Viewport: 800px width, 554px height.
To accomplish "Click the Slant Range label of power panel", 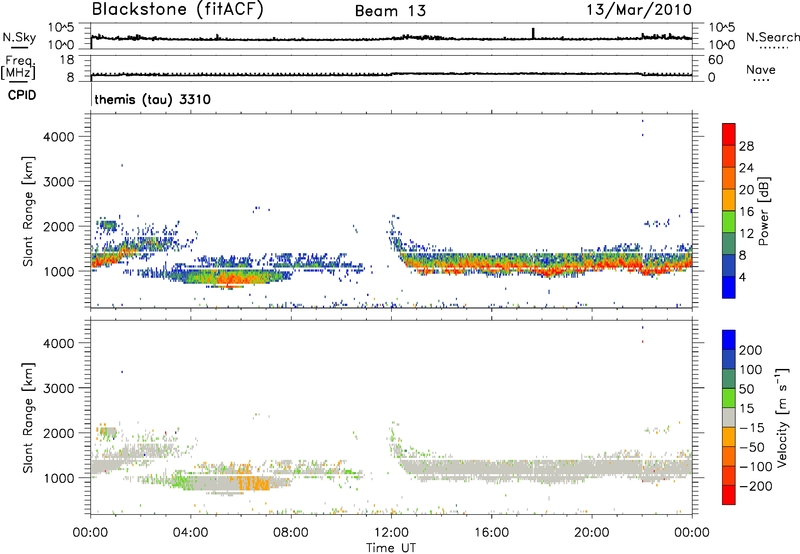I will coord(28,211).
